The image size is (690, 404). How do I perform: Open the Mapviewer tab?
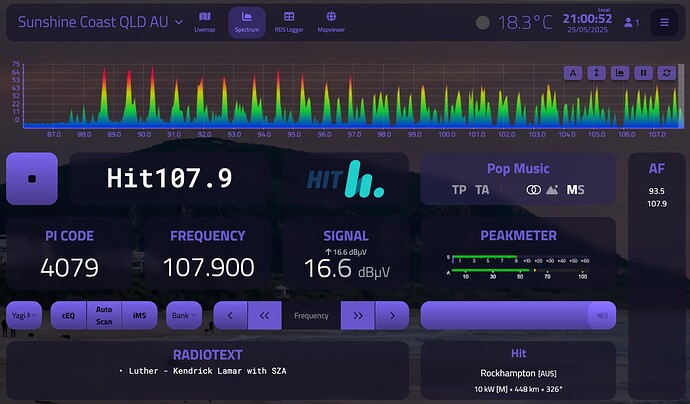[331, 22]
